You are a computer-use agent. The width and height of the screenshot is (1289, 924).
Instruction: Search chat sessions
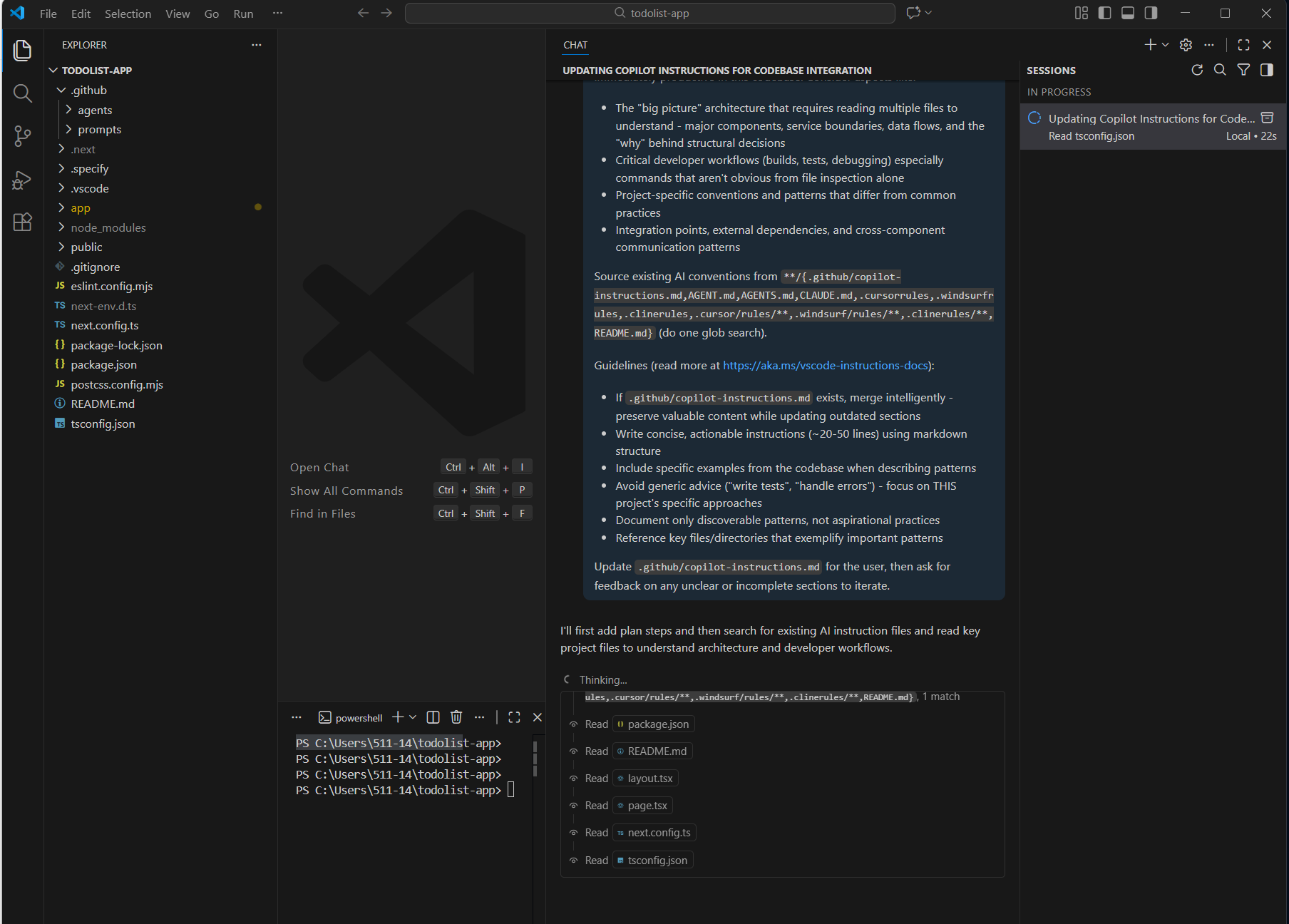[1220, 70]
